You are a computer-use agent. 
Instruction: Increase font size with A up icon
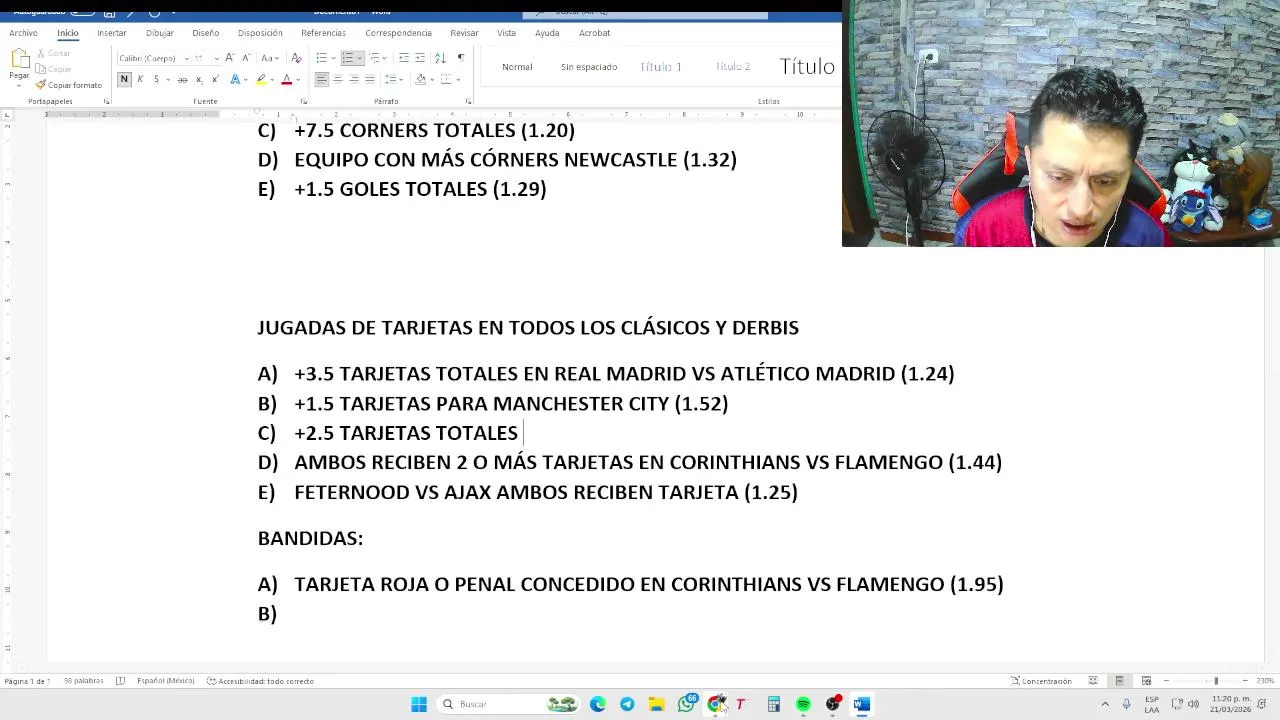[230, 58]
